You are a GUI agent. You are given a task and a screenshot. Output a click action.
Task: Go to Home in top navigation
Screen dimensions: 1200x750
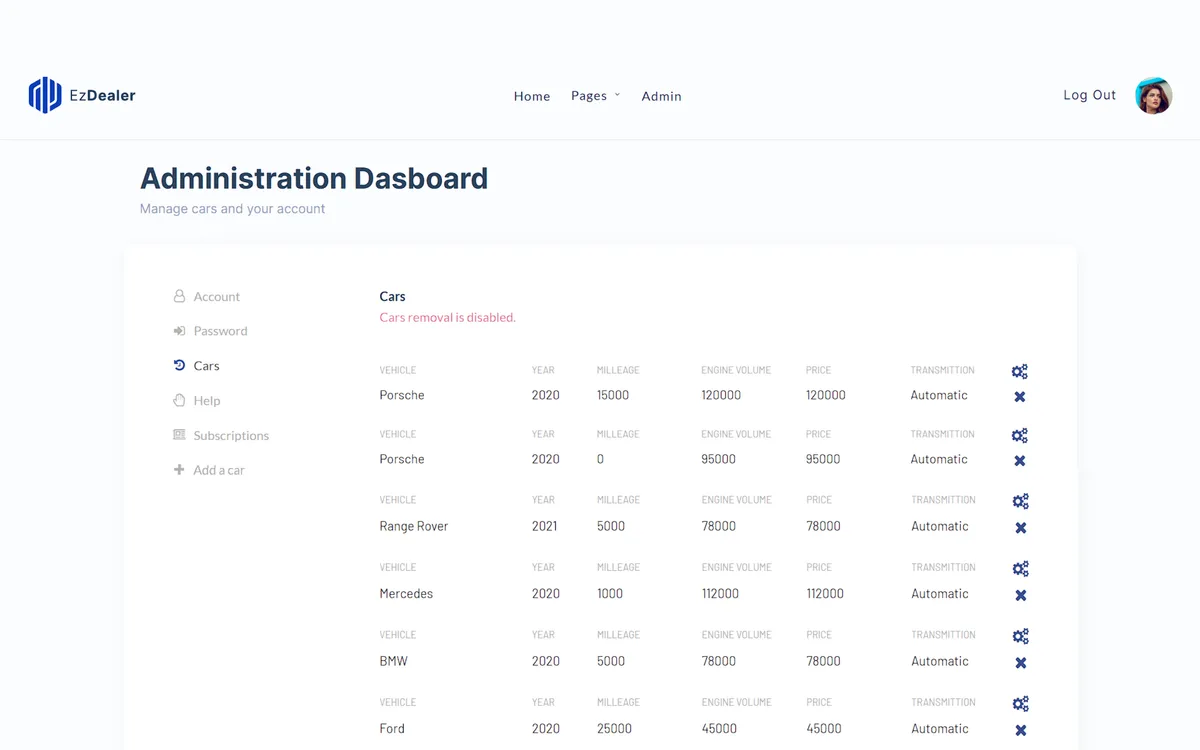tap(532, 96)
